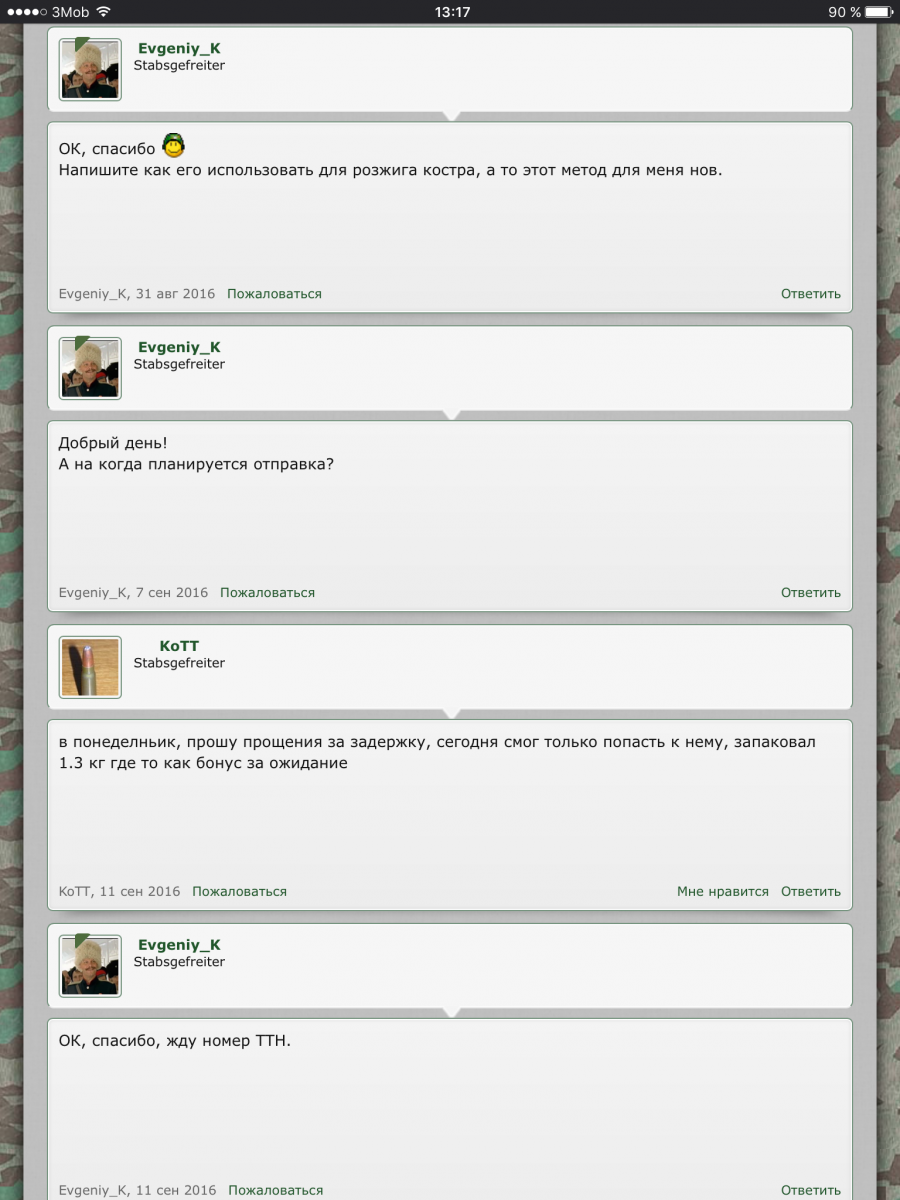Viewport: 900px width, 1200px height.
Task: Tap KoTT's bullet avatar image
Action: point(90,667)
